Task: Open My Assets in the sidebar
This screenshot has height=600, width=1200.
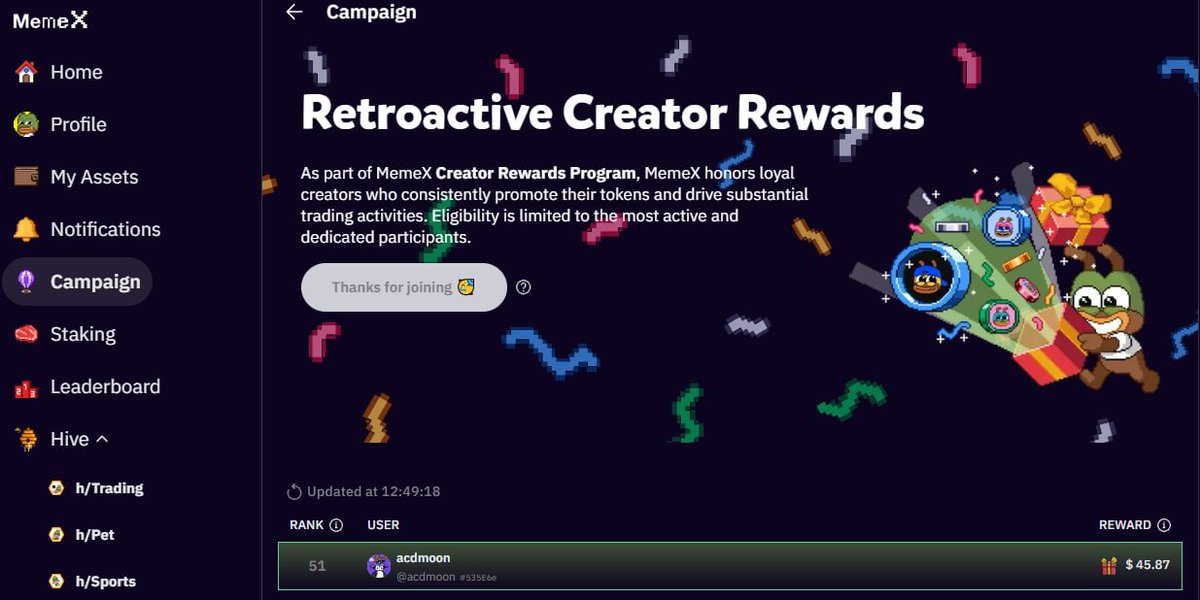Action: click(x=95, y=177)
